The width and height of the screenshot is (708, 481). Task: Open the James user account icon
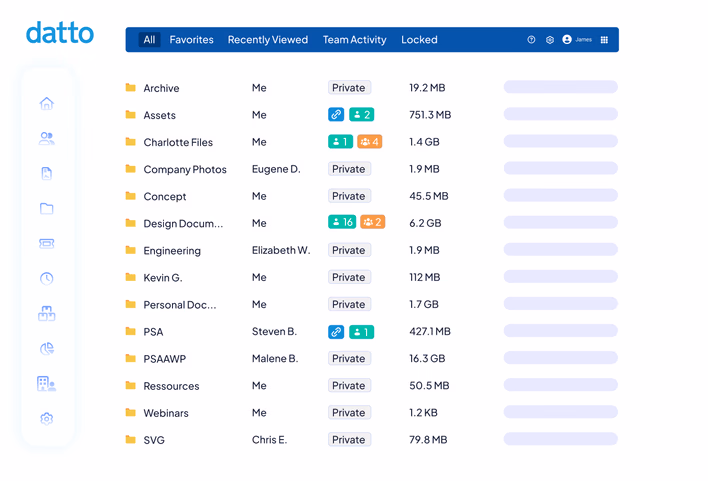coord(567,40)
